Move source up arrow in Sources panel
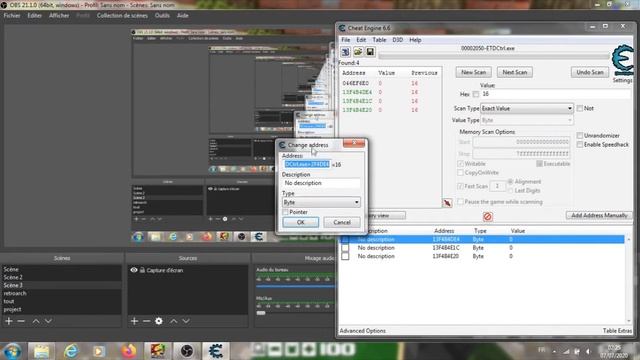 click(x=173, y=321)
